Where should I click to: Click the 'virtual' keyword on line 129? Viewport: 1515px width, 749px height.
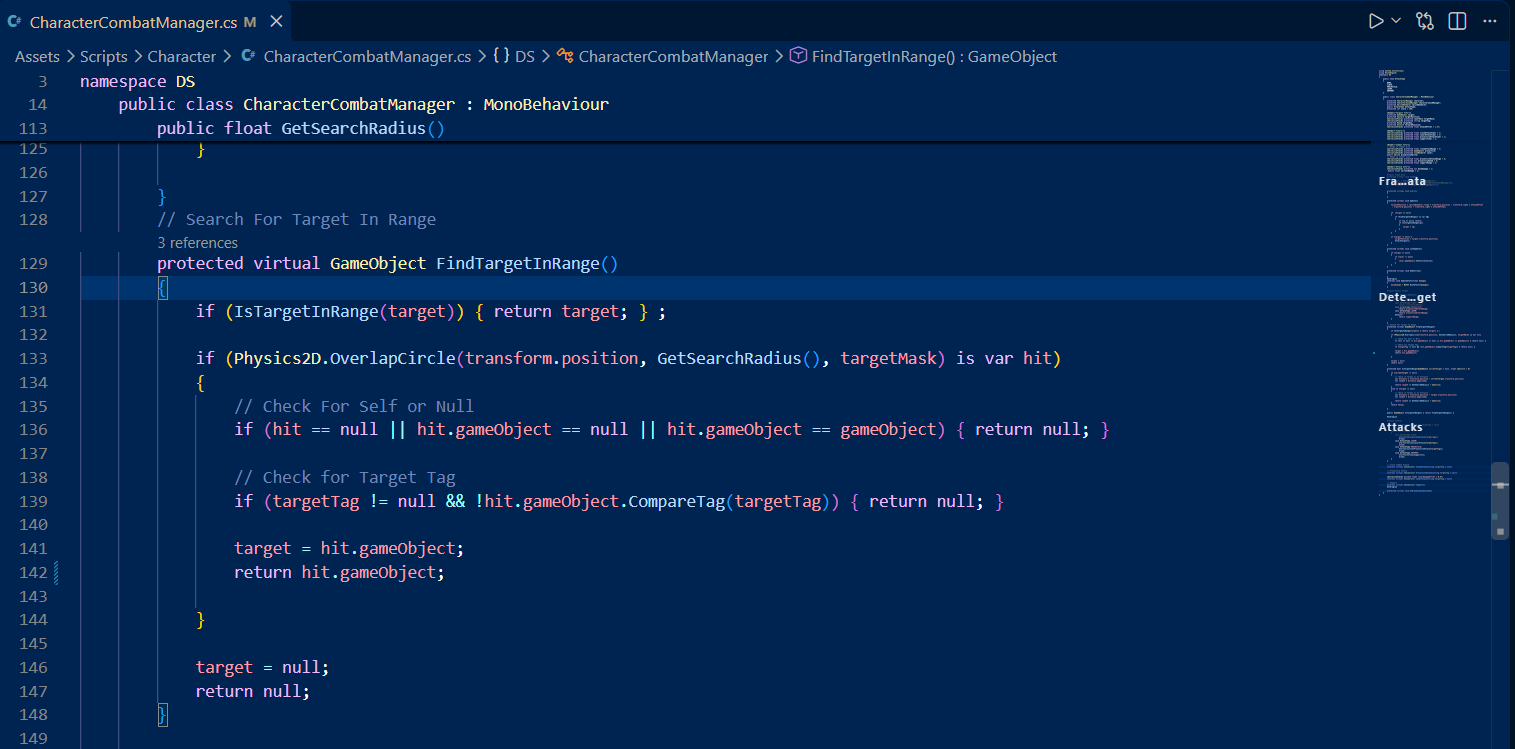pyautogui.click(x=287, y=264)
